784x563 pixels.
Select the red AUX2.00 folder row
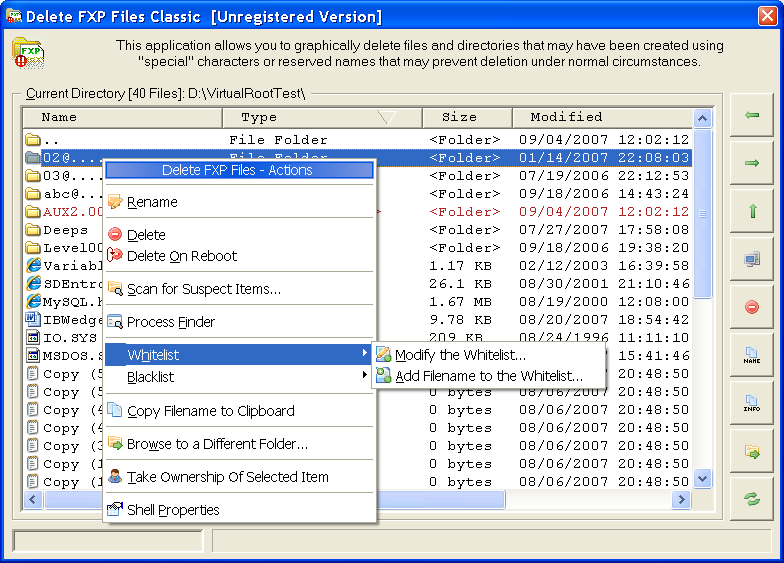(358, 212)
